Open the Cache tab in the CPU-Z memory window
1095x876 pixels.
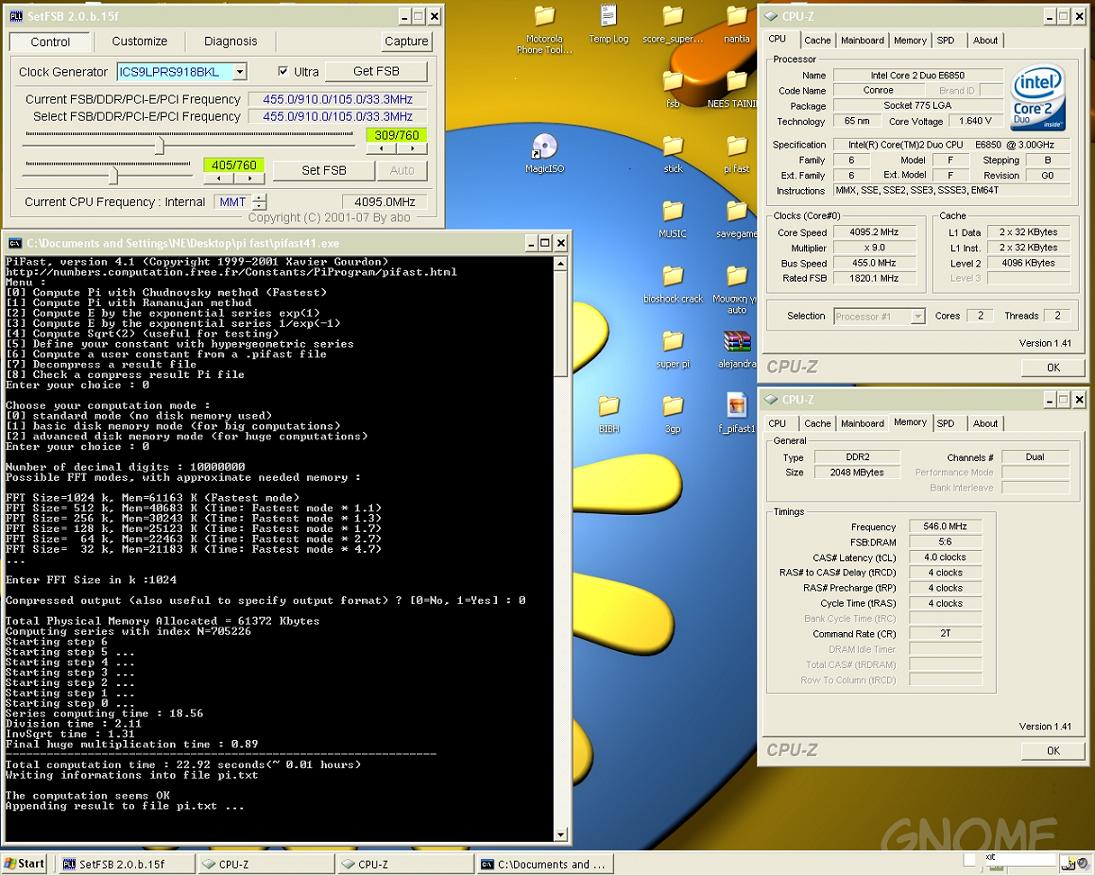pos(817,423)
